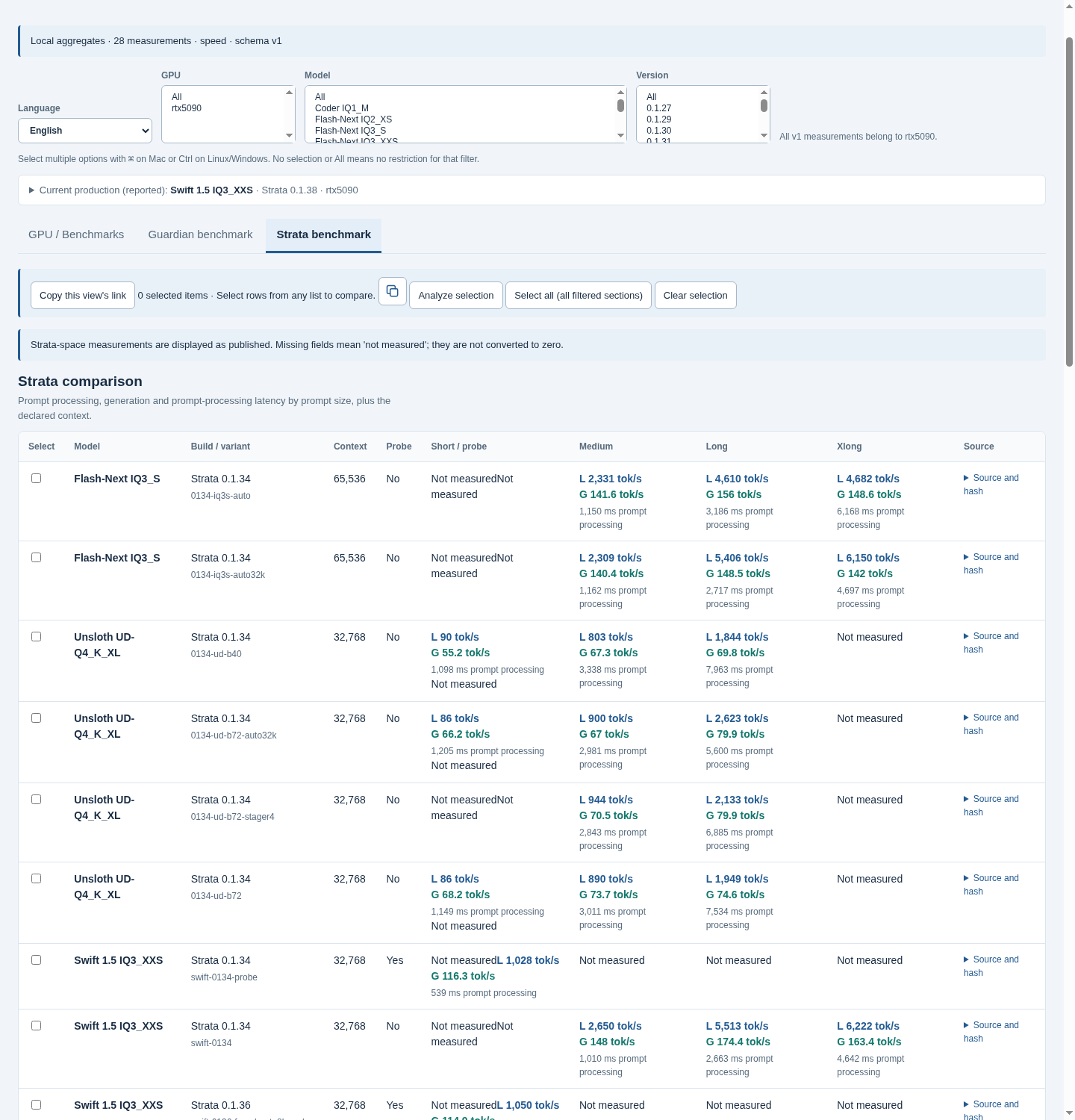1075x1120 pixels.
Task: Click the page scrollbar's down arrow
Action: pyautogui.click(x=1069, y=1113)
